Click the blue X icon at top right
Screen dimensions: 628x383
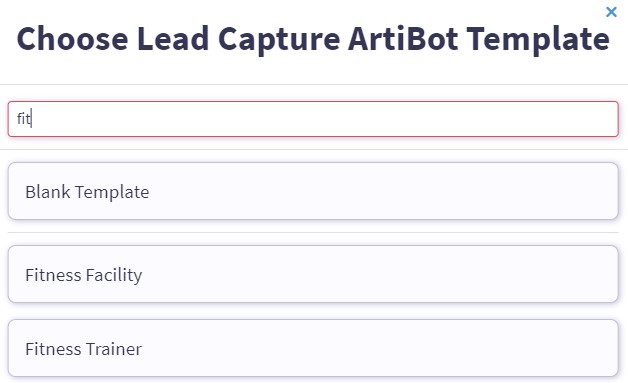(x=611, y=12)
